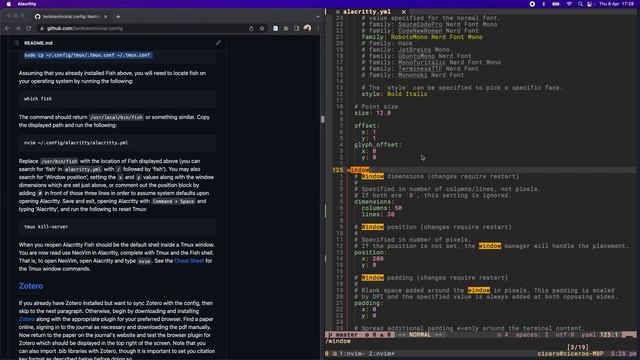Edit README.md with pencil icon

click(x=218, y=42)
